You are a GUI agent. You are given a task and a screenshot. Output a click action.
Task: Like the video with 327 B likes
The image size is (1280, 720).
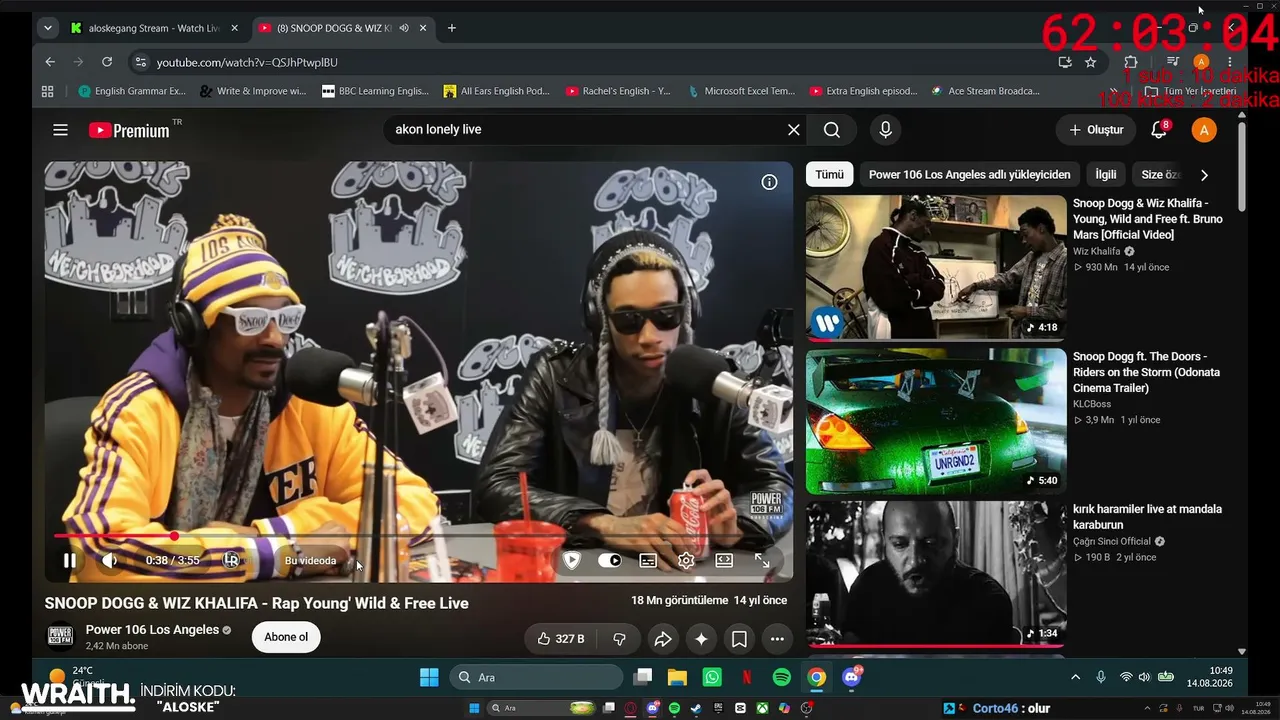(560, 638)
